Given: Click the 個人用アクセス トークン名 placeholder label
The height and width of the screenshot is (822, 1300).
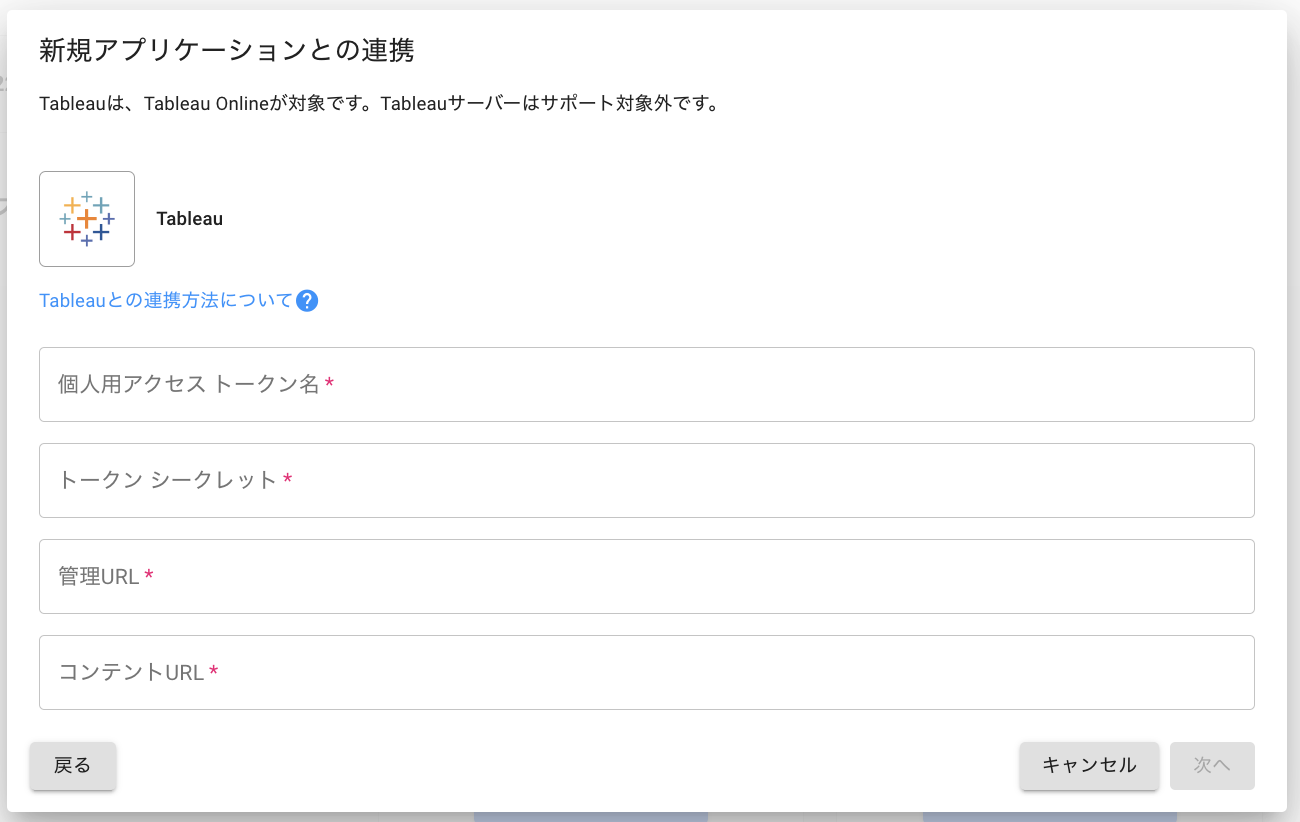Looking at the screenshot, I should [188, 385].
